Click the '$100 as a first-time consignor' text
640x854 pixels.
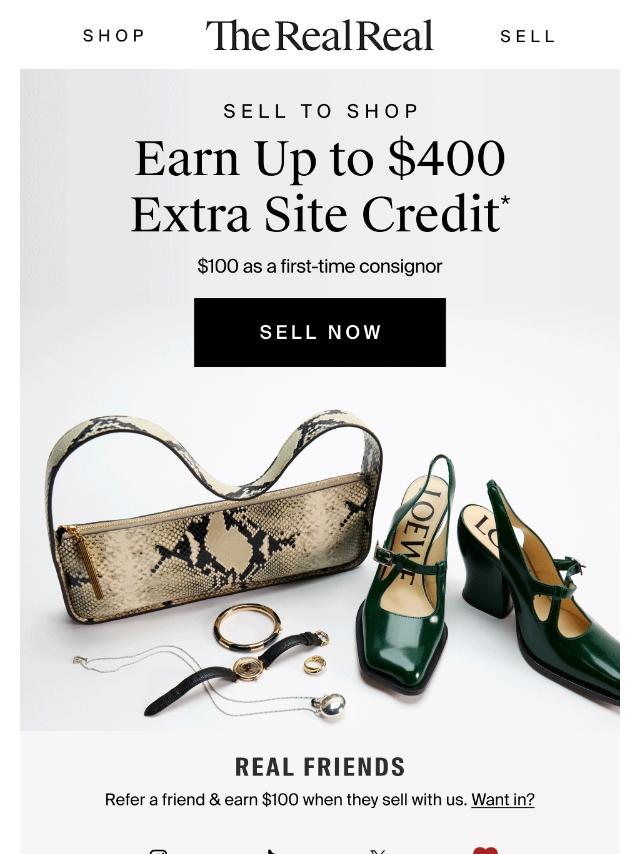click(320, 266)
